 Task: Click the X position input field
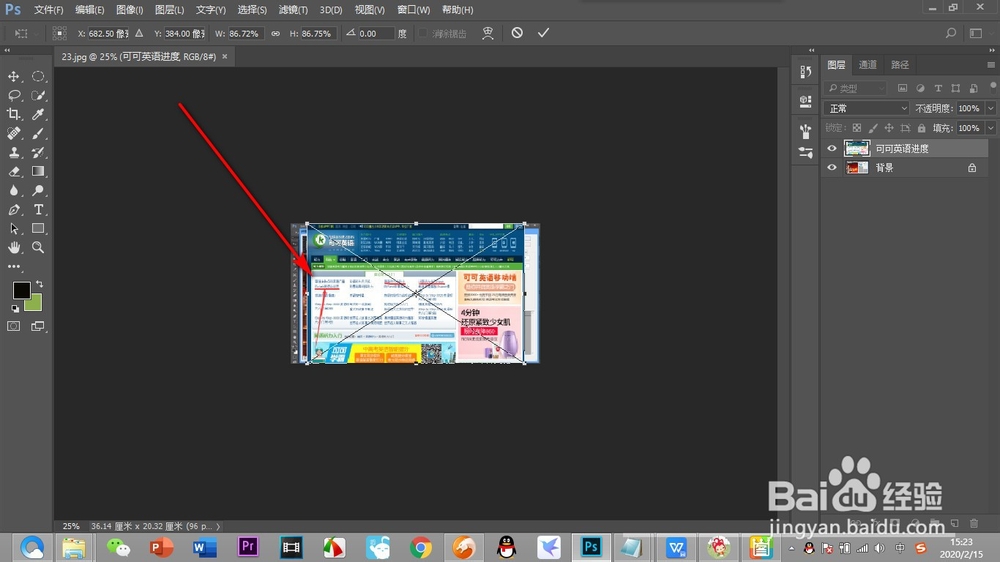[x=108, y=33]
